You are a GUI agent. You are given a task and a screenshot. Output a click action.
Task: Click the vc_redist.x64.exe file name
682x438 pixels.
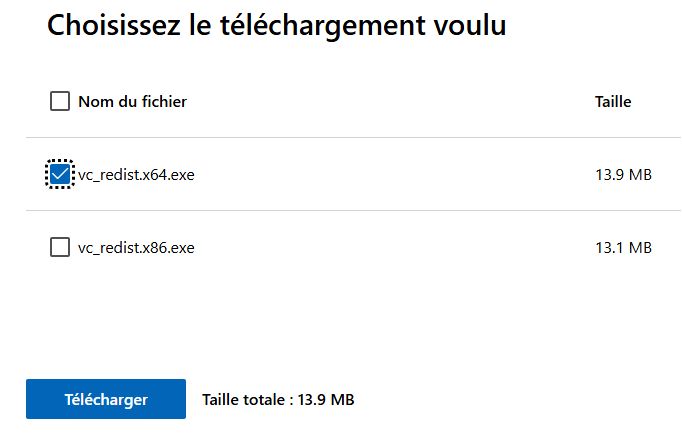tap(136, 175)
